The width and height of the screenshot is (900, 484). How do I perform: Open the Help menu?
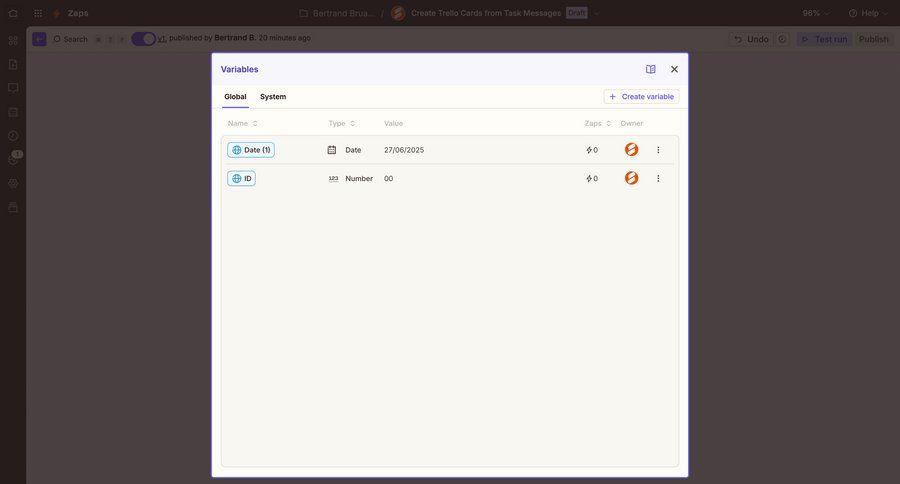coord(868,13)
